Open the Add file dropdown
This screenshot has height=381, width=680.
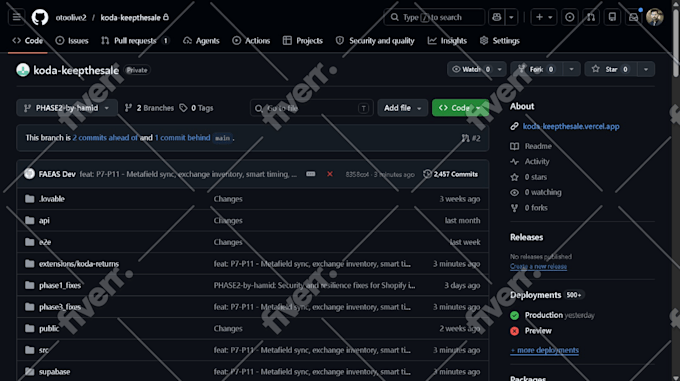402,108
